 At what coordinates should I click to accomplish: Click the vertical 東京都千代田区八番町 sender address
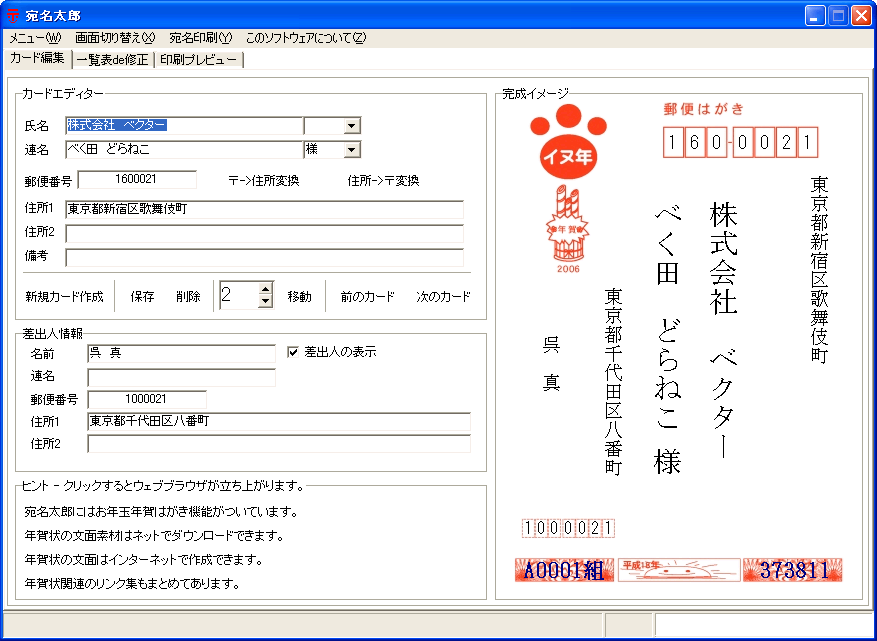point(614,381)
